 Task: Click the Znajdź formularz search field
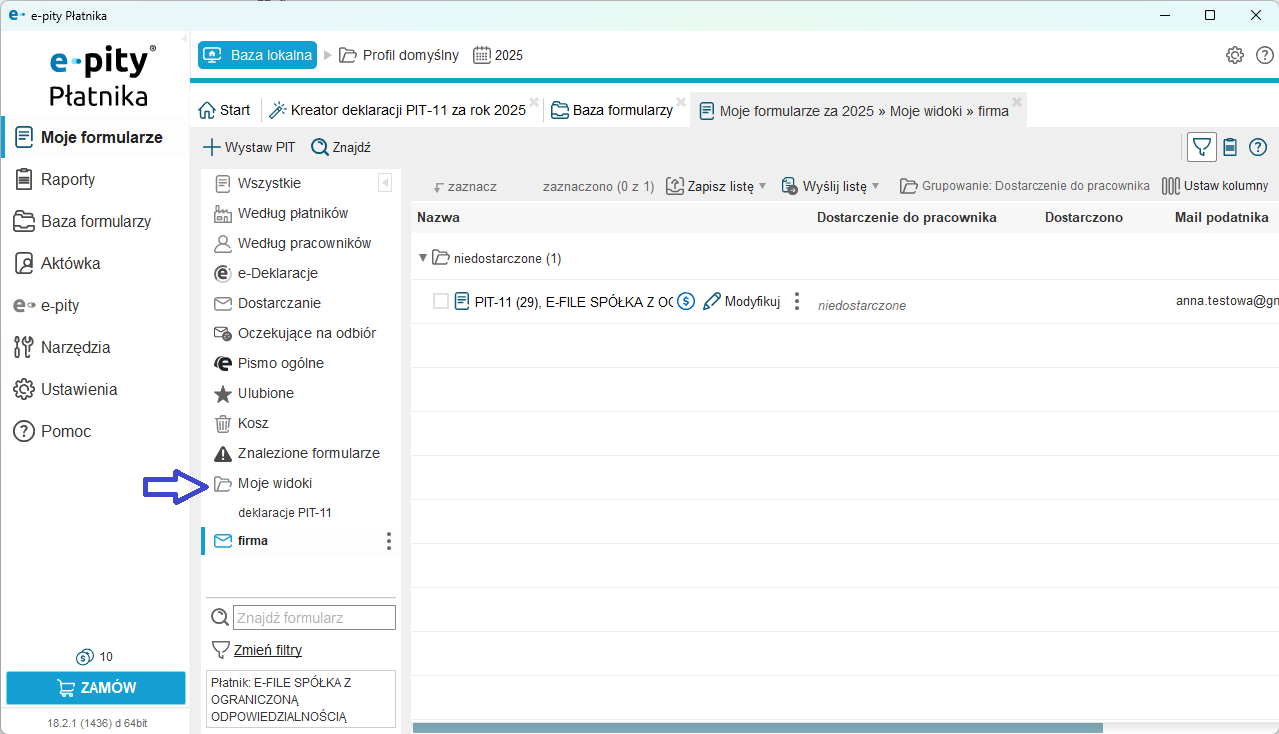(314, 617)
